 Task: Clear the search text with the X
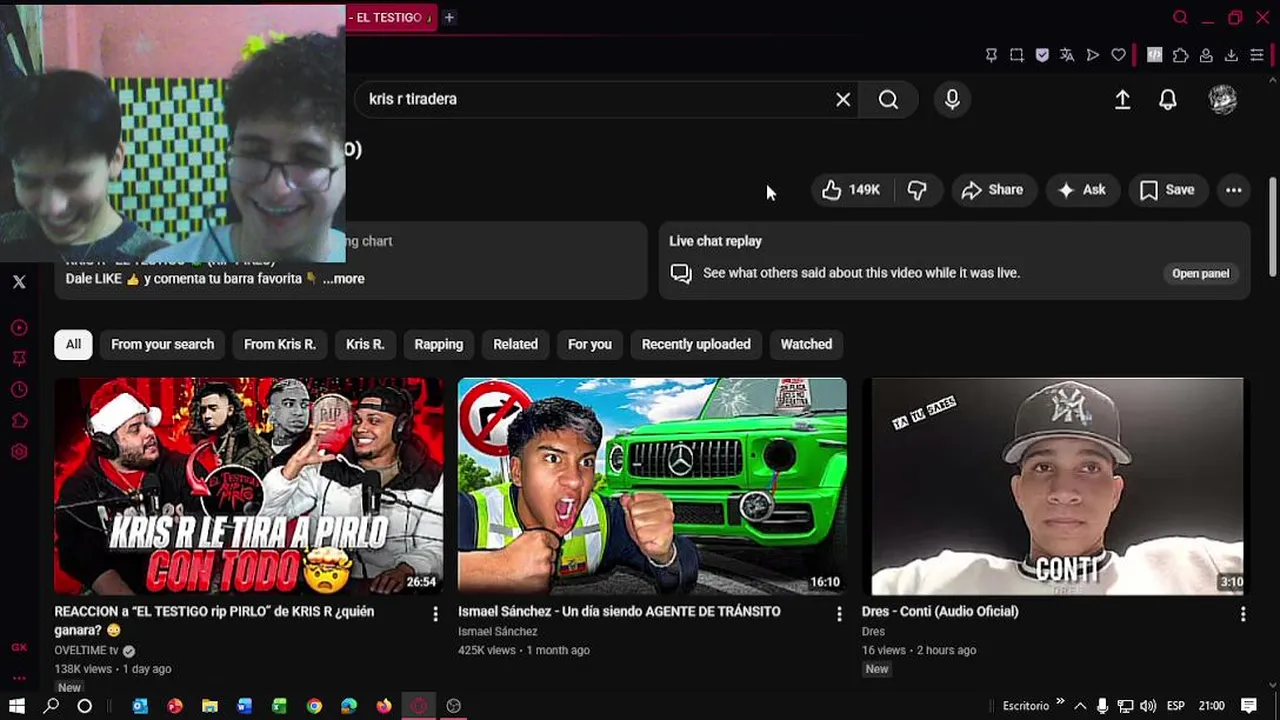[x=843, y=99]
